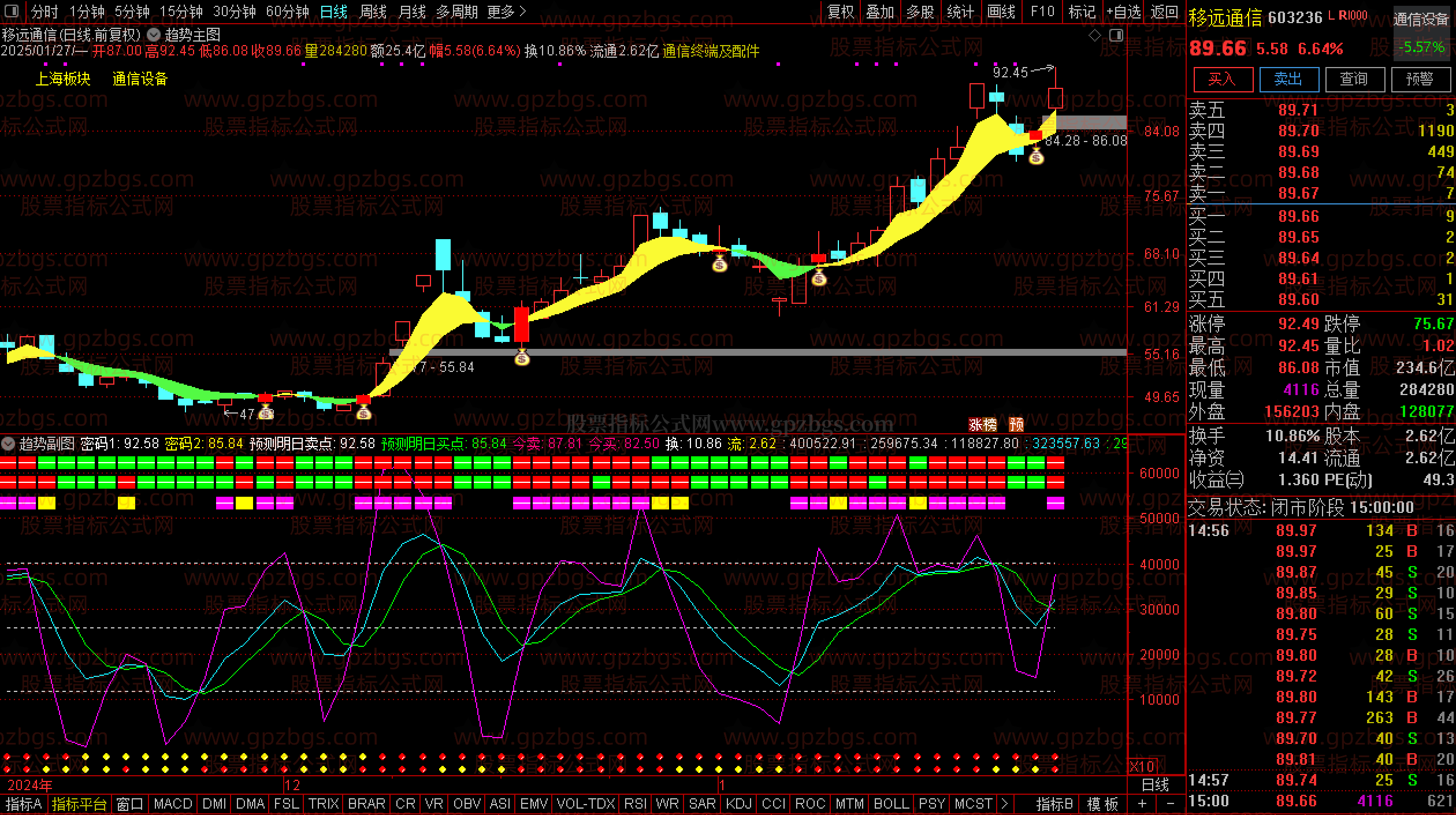Image resolution: width=1456 pixels, height=815 pixels.
Task: Show more indicators via the > arrow after MCST
Action: 1004,803
